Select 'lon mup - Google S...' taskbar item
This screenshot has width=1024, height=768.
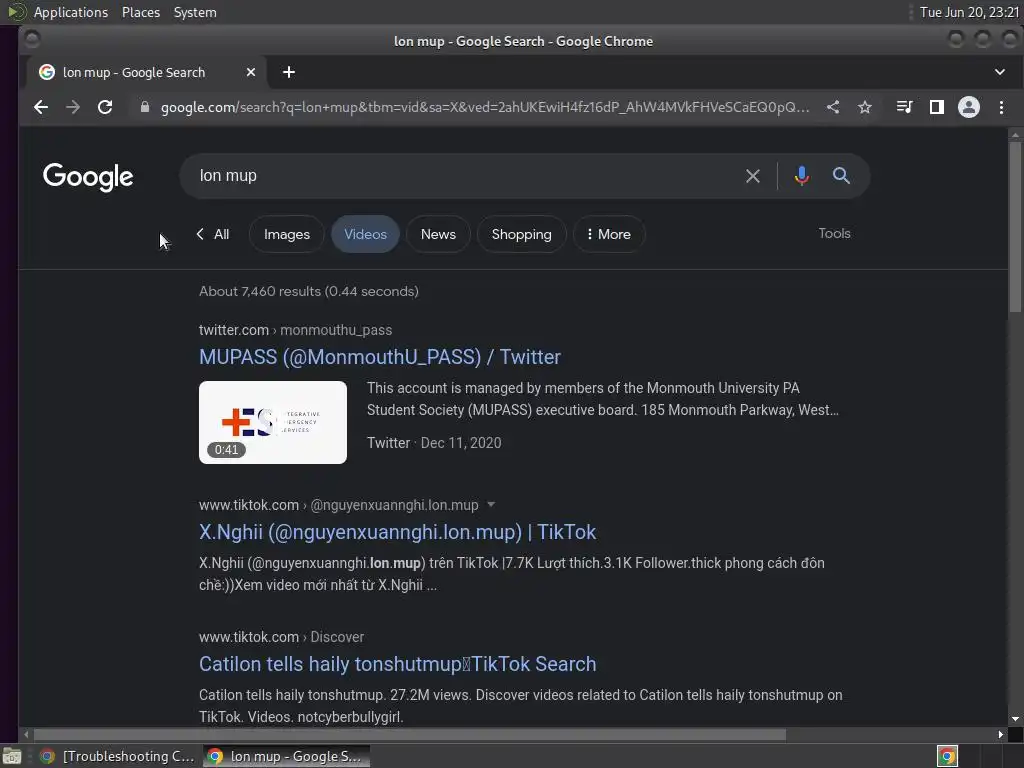click(x=286, y=756)
